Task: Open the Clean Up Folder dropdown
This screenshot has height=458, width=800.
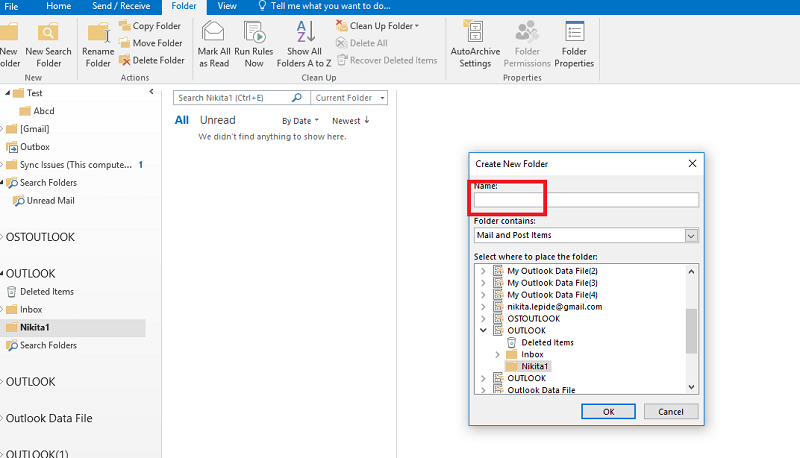Action: point(382,26)
